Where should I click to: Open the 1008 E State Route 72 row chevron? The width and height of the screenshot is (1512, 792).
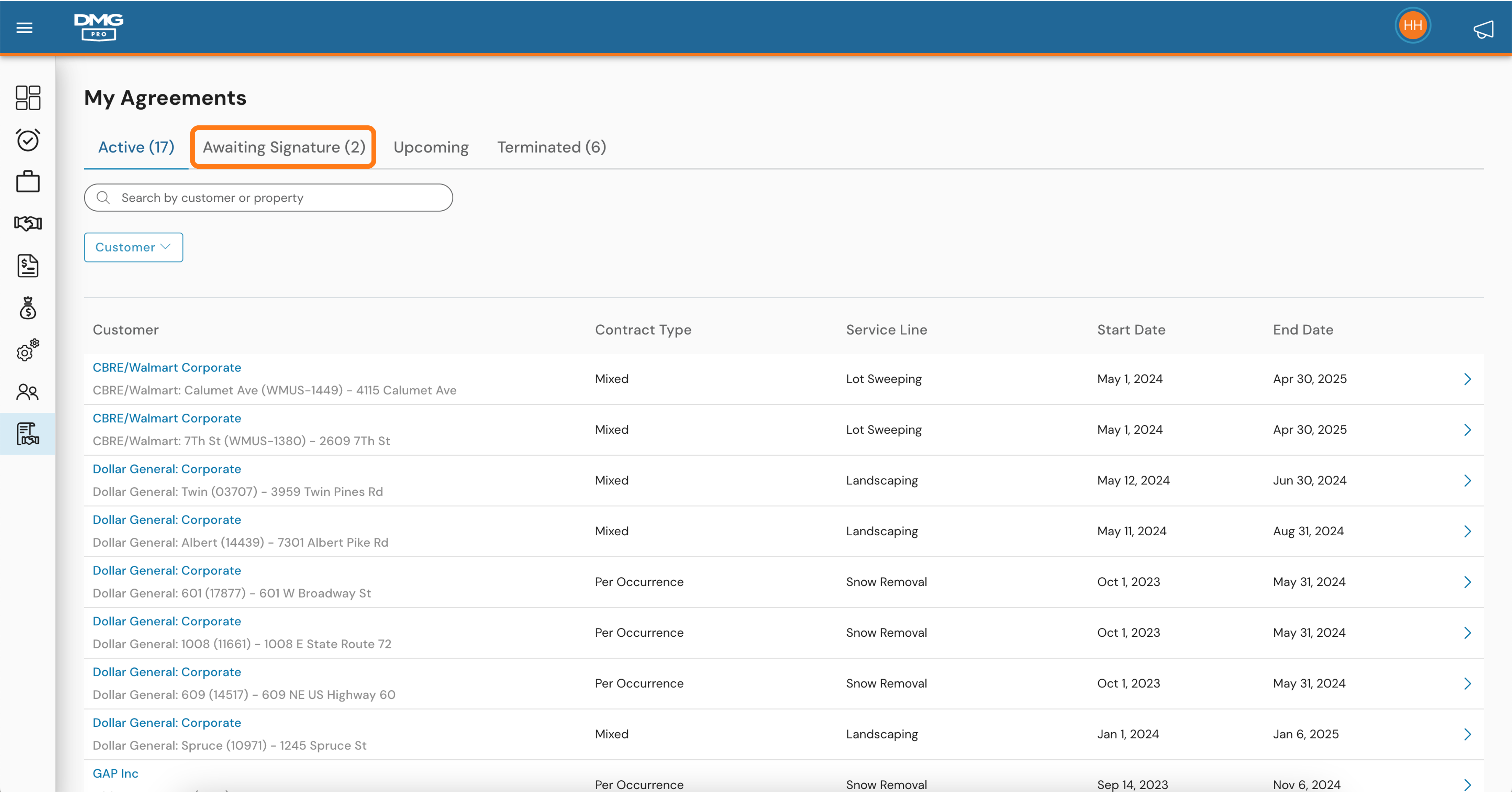point(1467,633)
